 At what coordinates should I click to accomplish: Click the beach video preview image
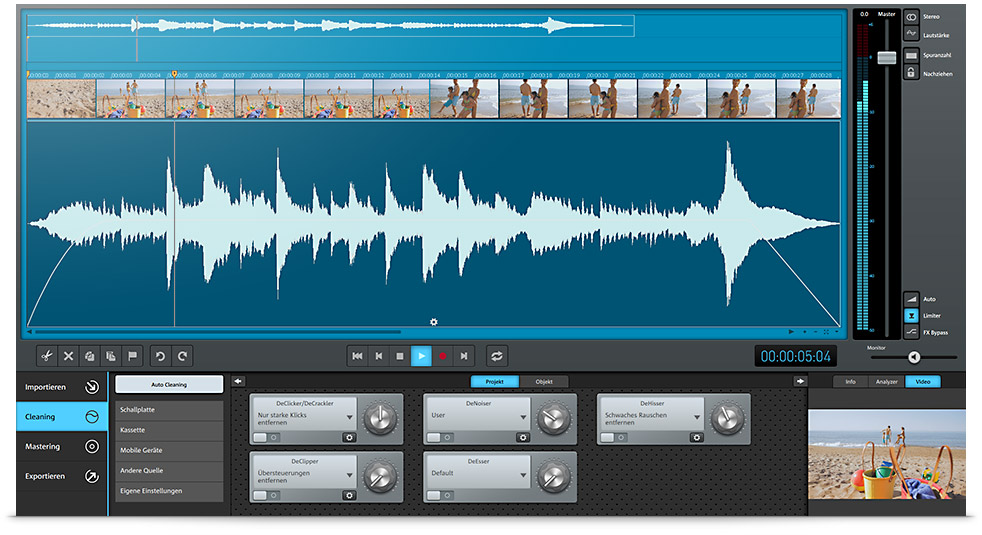[x=887, y=454]
